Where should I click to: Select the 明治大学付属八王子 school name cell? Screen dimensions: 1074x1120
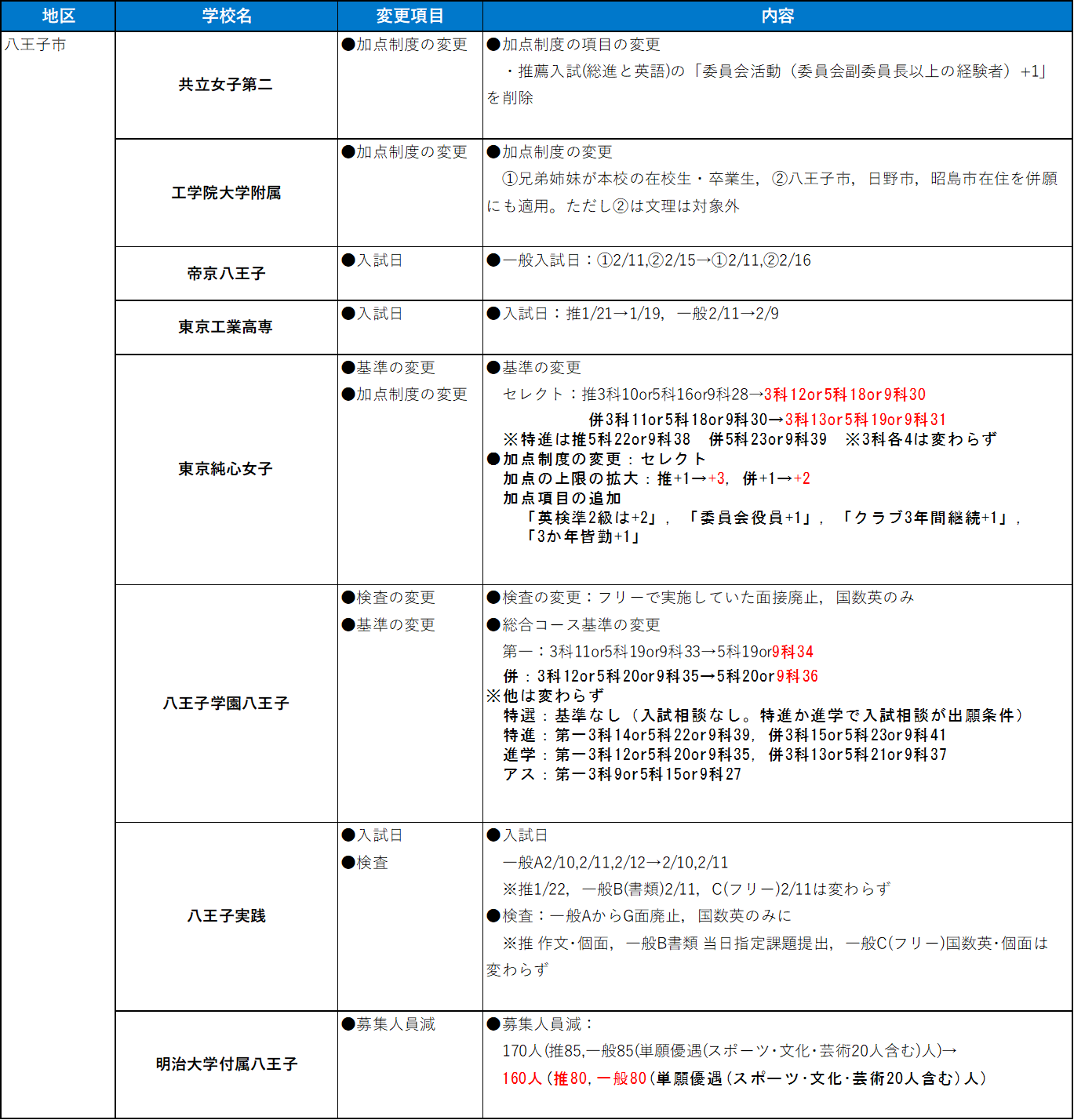point(227,1064)
